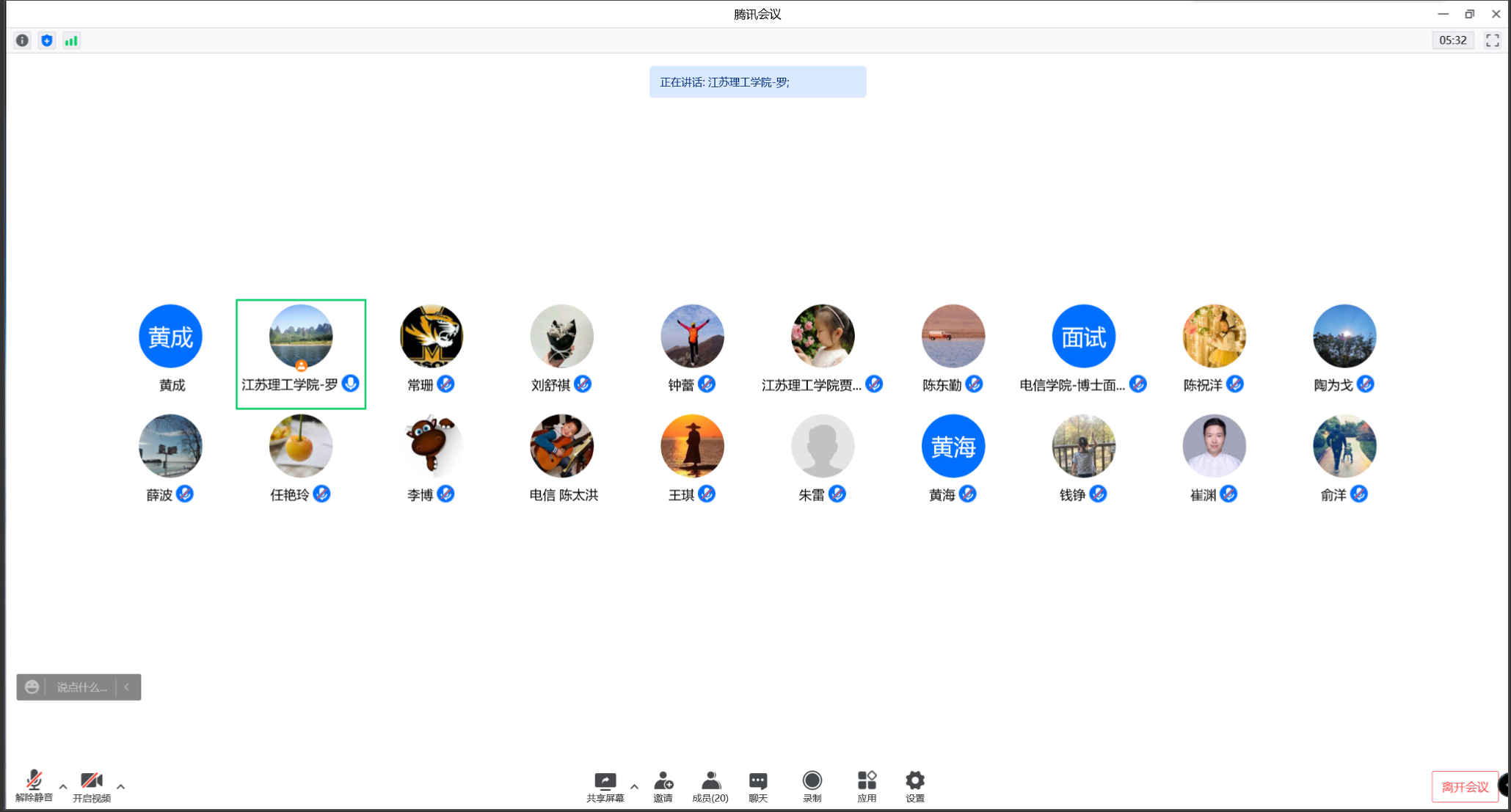The image size is (1511, 812).
Task: Turn on camera with 开启视频
Action: pos(92,786)
